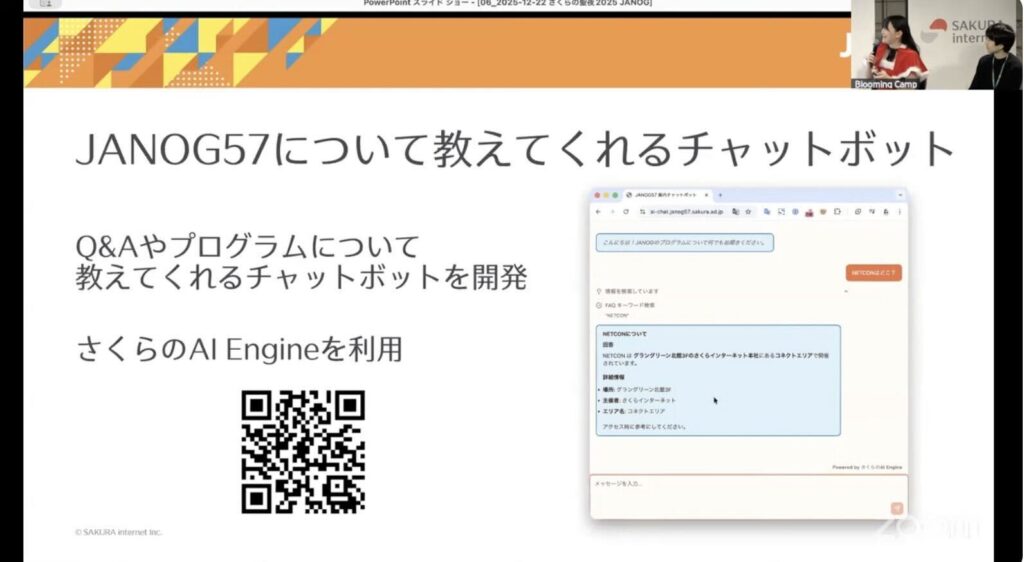Open the tab list dropdown arrow
1024x562 pixels.
899,194
